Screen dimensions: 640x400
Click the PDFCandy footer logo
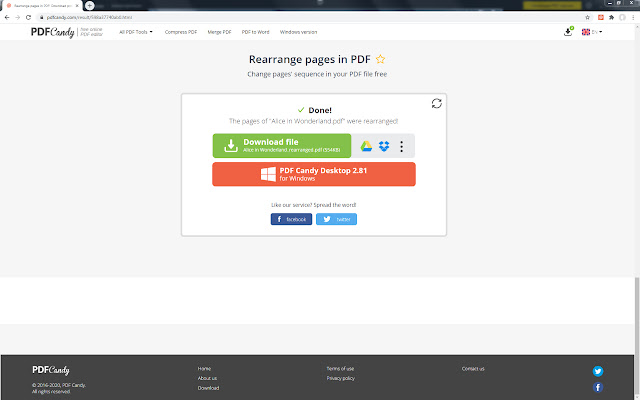coord(51,370)
